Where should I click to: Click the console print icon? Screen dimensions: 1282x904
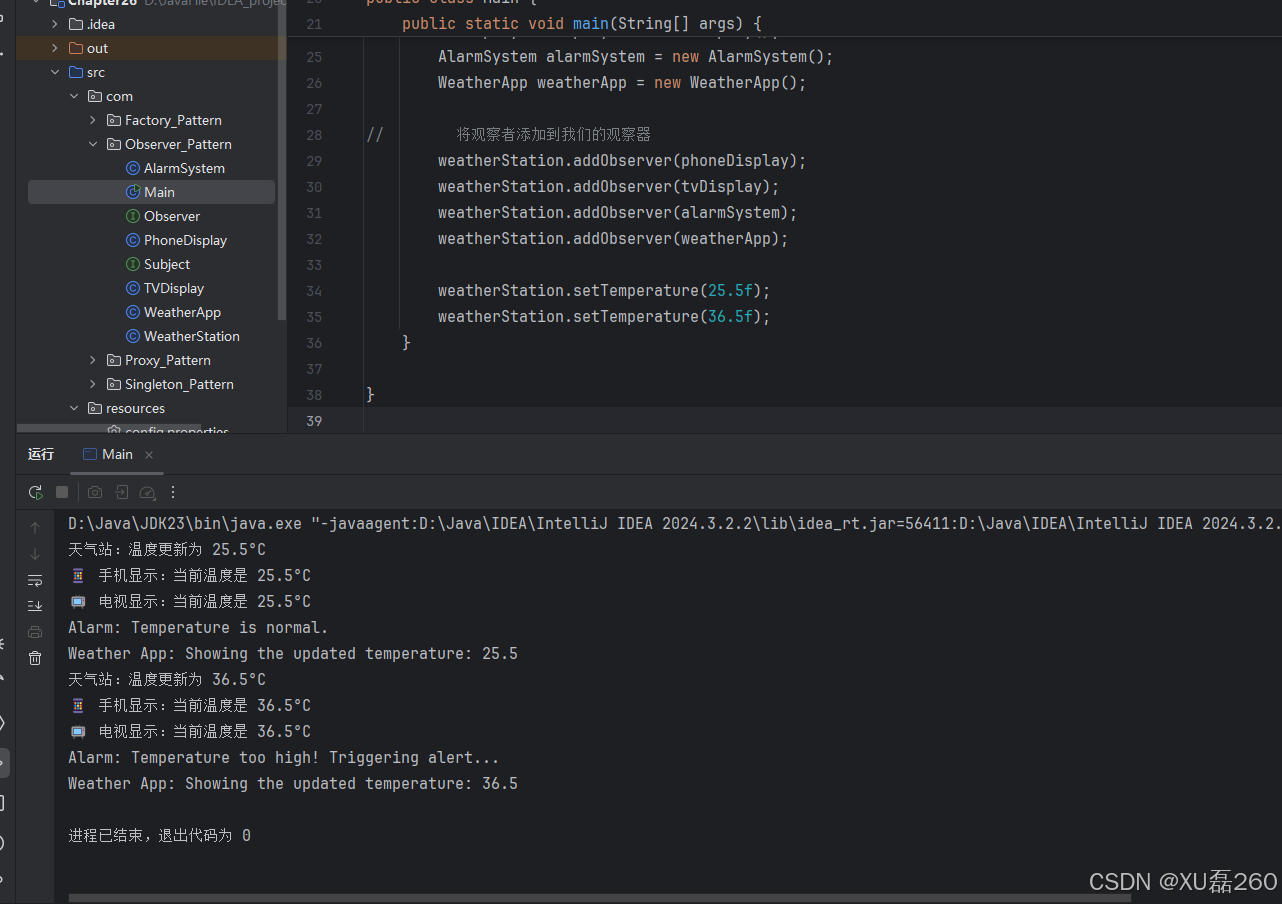click(35, 632)
